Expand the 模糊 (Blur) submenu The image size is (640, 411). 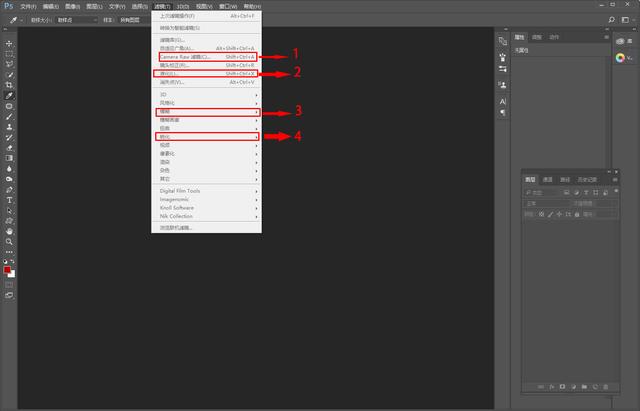click(207, 112)
